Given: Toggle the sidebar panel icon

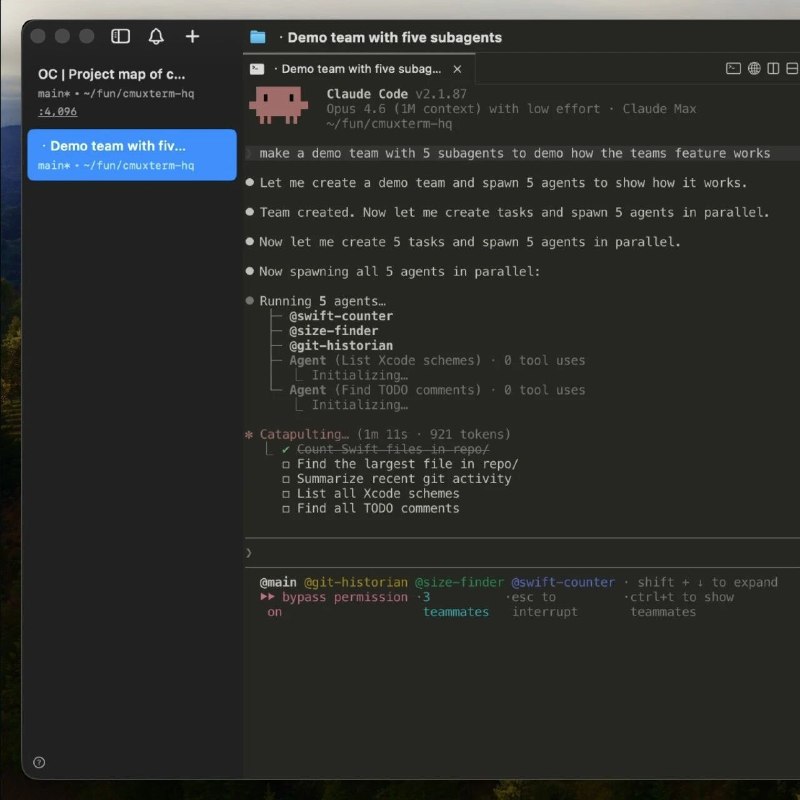Looking at the screenshot, I should tap(120, 36).
